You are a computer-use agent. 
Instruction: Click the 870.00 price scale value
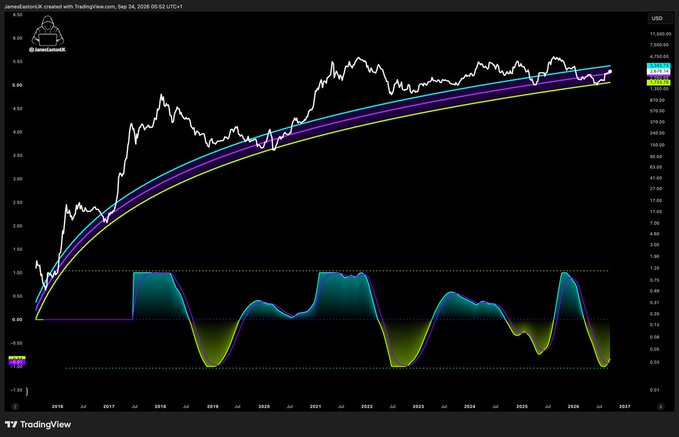point(658,100)
